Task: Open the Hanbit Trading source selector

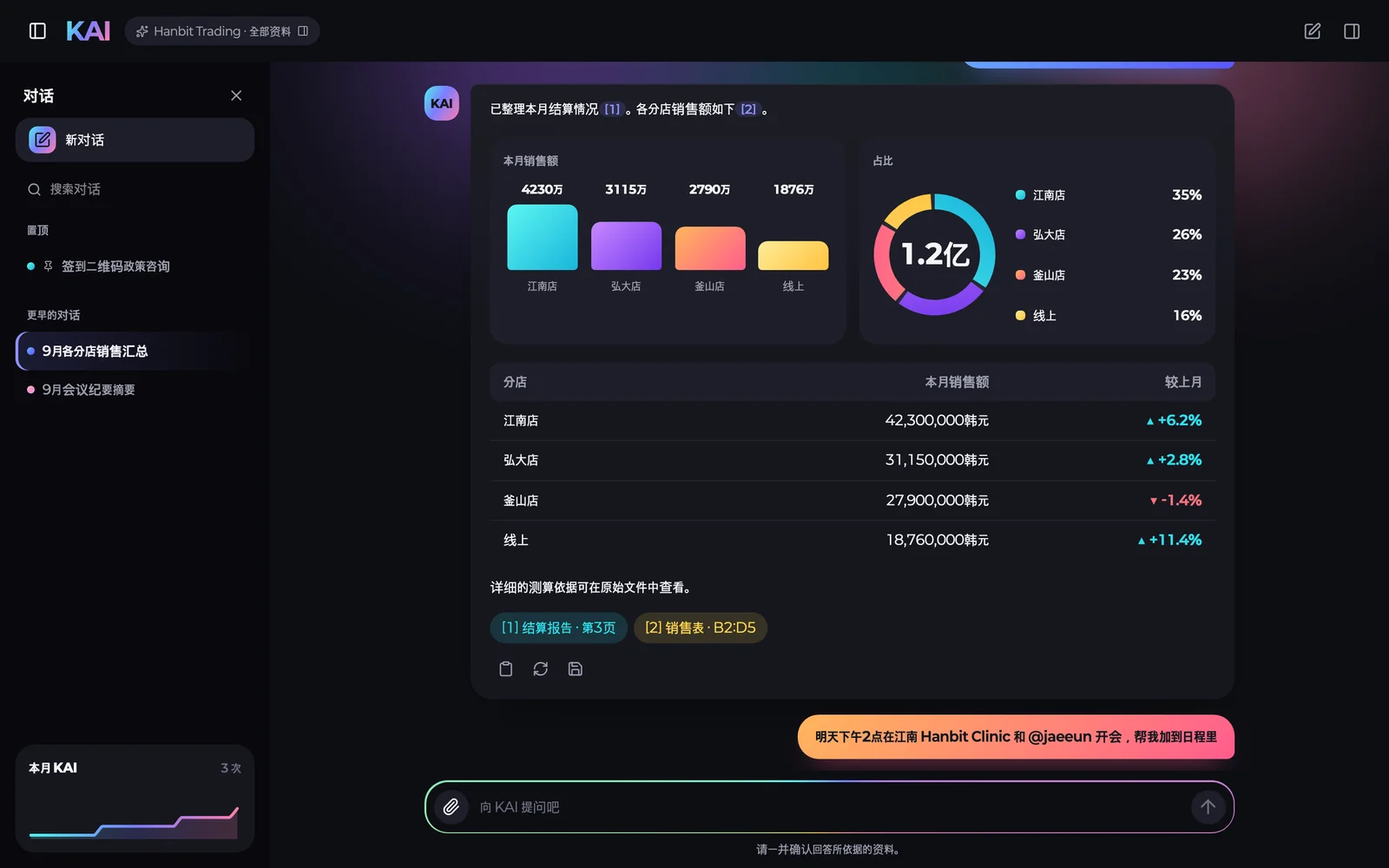Action: [x=222, y=31]
